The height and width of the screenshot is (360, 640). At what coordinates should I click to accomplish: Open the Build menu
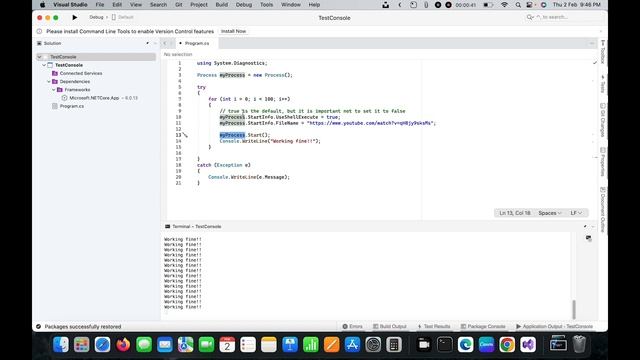[222, 5]
